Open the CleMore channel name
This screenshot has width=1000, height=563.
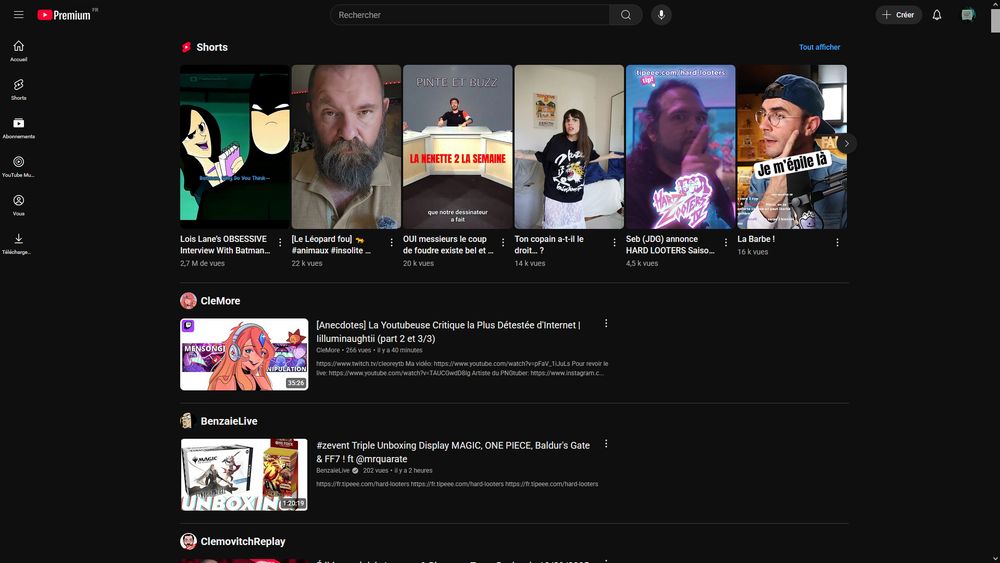click(x=220, y=301)
